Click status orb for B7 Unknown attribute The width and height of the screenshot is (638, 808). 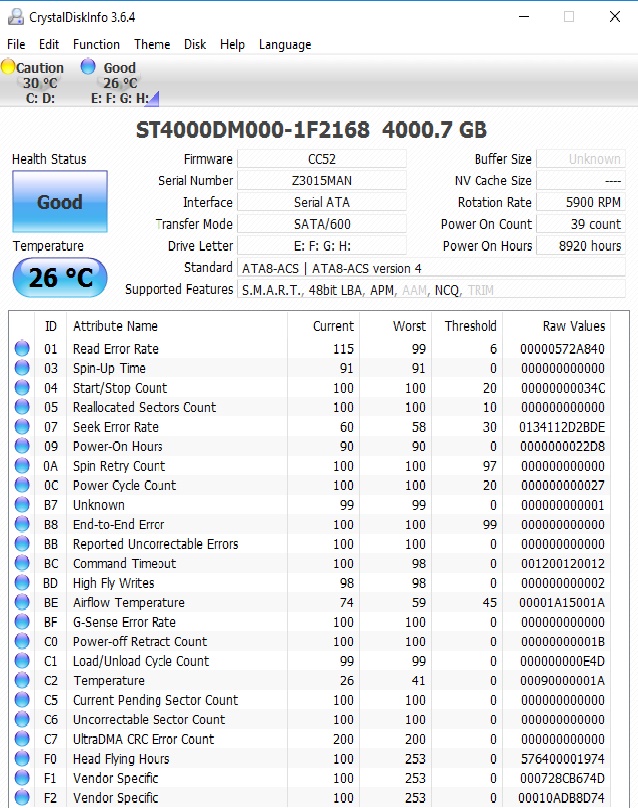(x=22, y=504)
